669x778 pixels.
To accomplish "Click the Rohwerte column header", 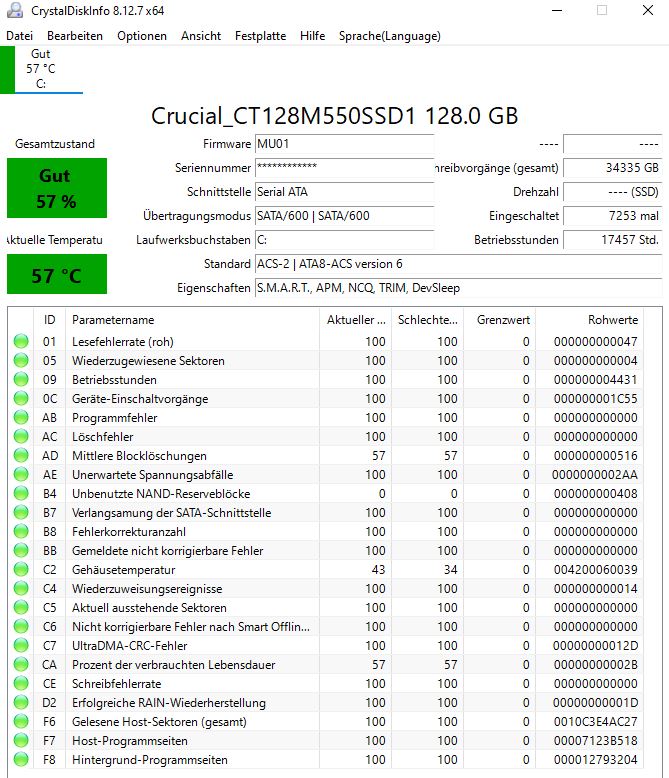I will click(x=589, y=320).
